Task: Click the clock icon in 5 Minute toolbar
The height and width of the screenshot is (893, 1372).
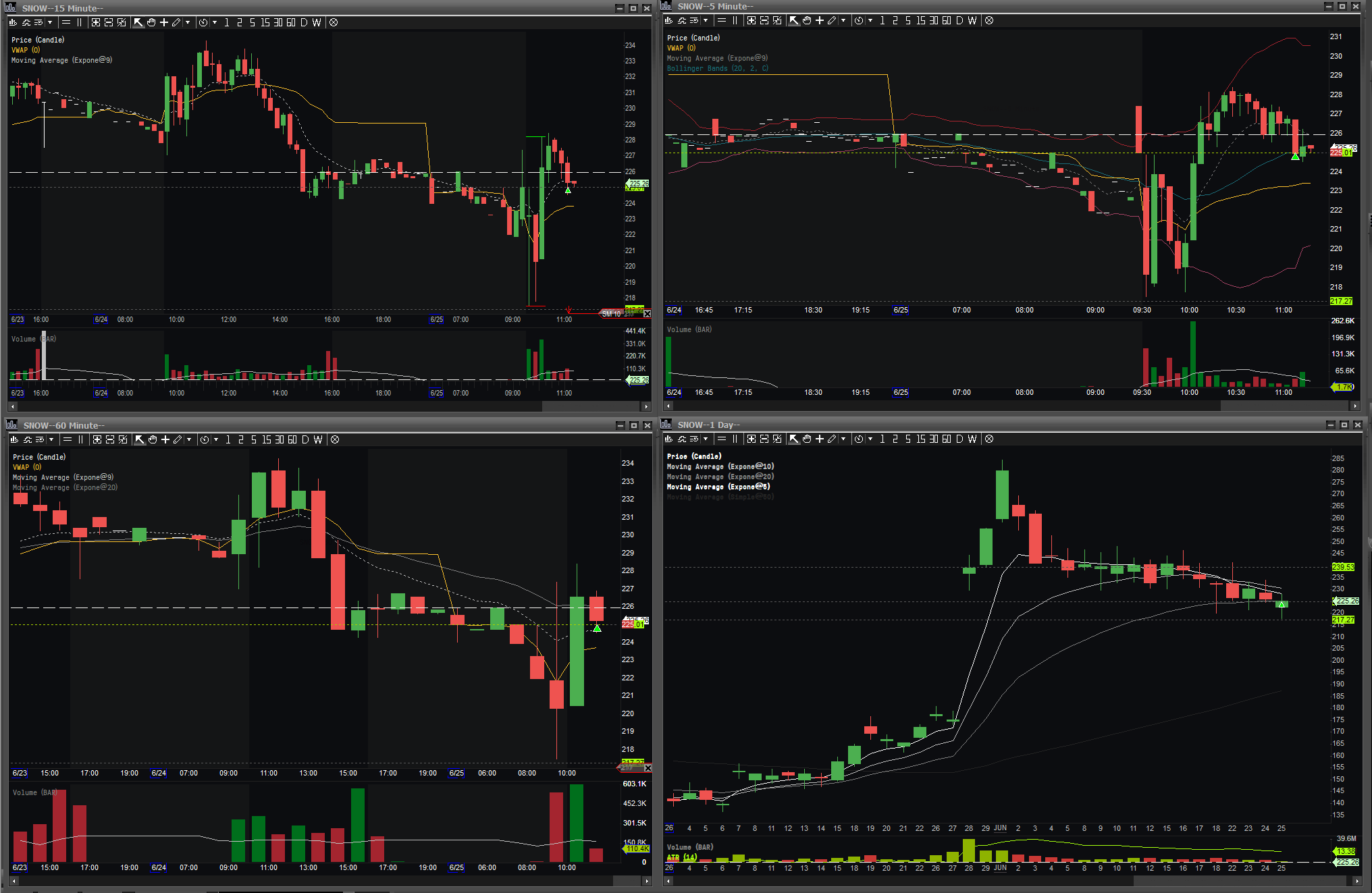Action: (x=858, y=20)
